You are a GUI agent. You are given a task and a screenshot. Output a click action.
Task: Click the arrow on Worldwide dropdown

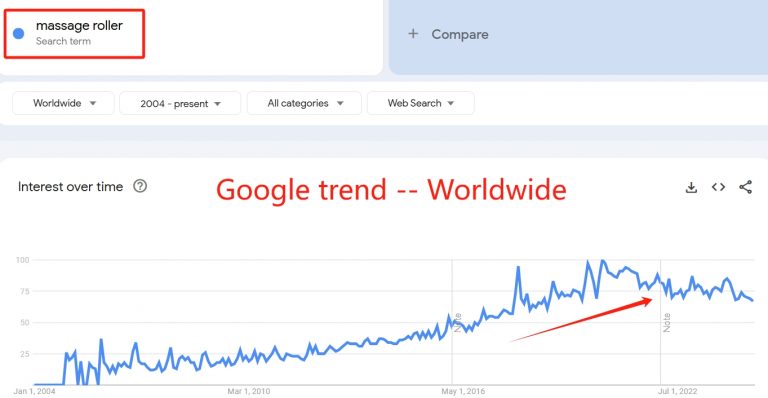[x=93, y=103]
